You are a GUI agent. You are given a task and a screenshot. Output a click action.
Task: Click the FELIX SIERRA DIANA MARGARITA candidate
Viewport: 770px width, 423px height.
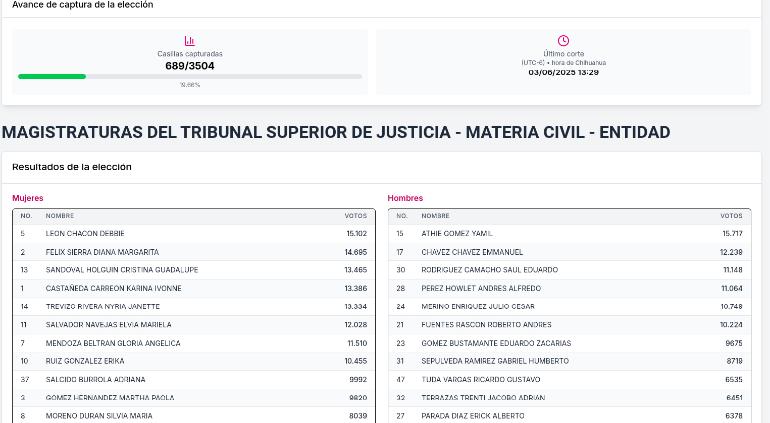click(102, 252)
